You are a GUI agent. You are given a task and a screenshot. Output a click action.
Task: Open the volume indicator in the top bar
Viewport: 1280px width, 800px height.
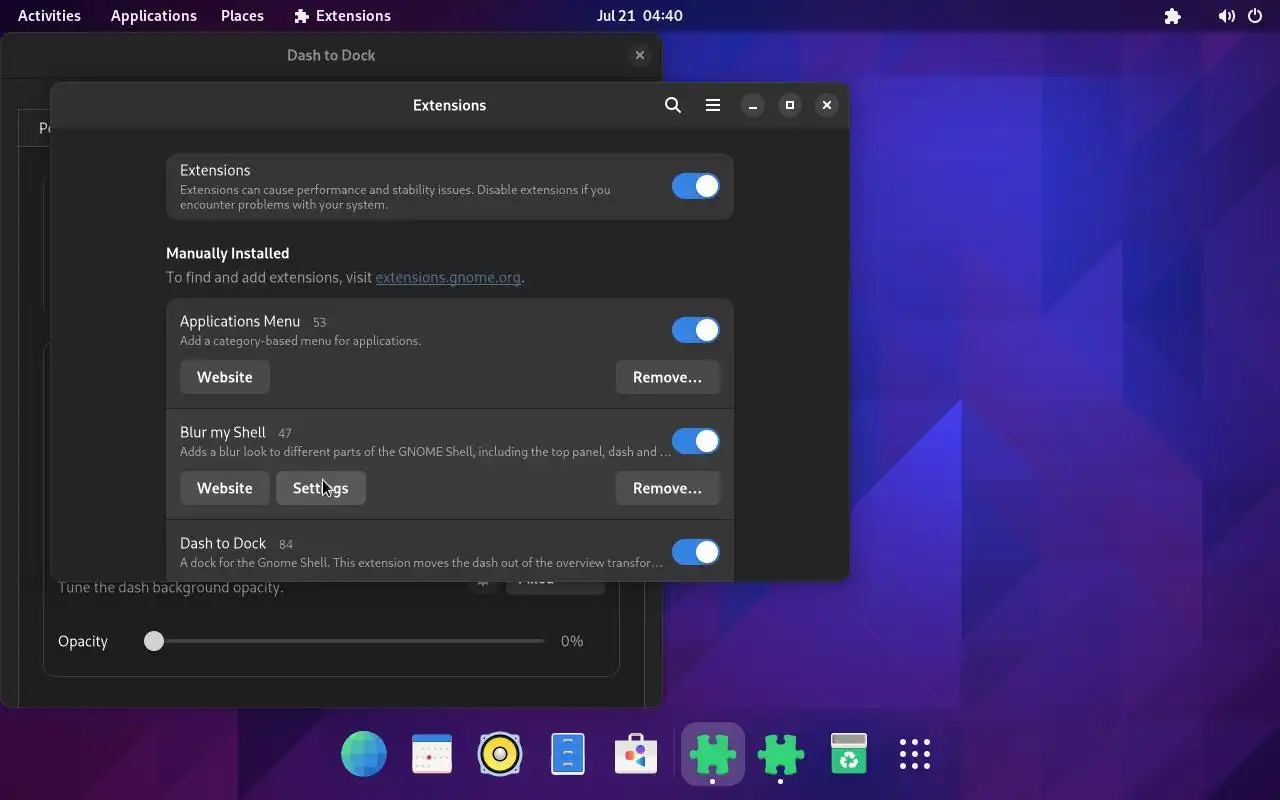point(1227,16)
